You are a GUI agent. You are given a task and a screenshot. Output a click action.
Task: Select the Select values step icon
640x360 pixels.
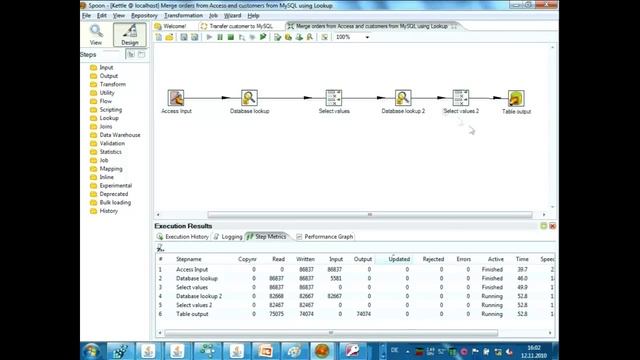coord(334,98)
